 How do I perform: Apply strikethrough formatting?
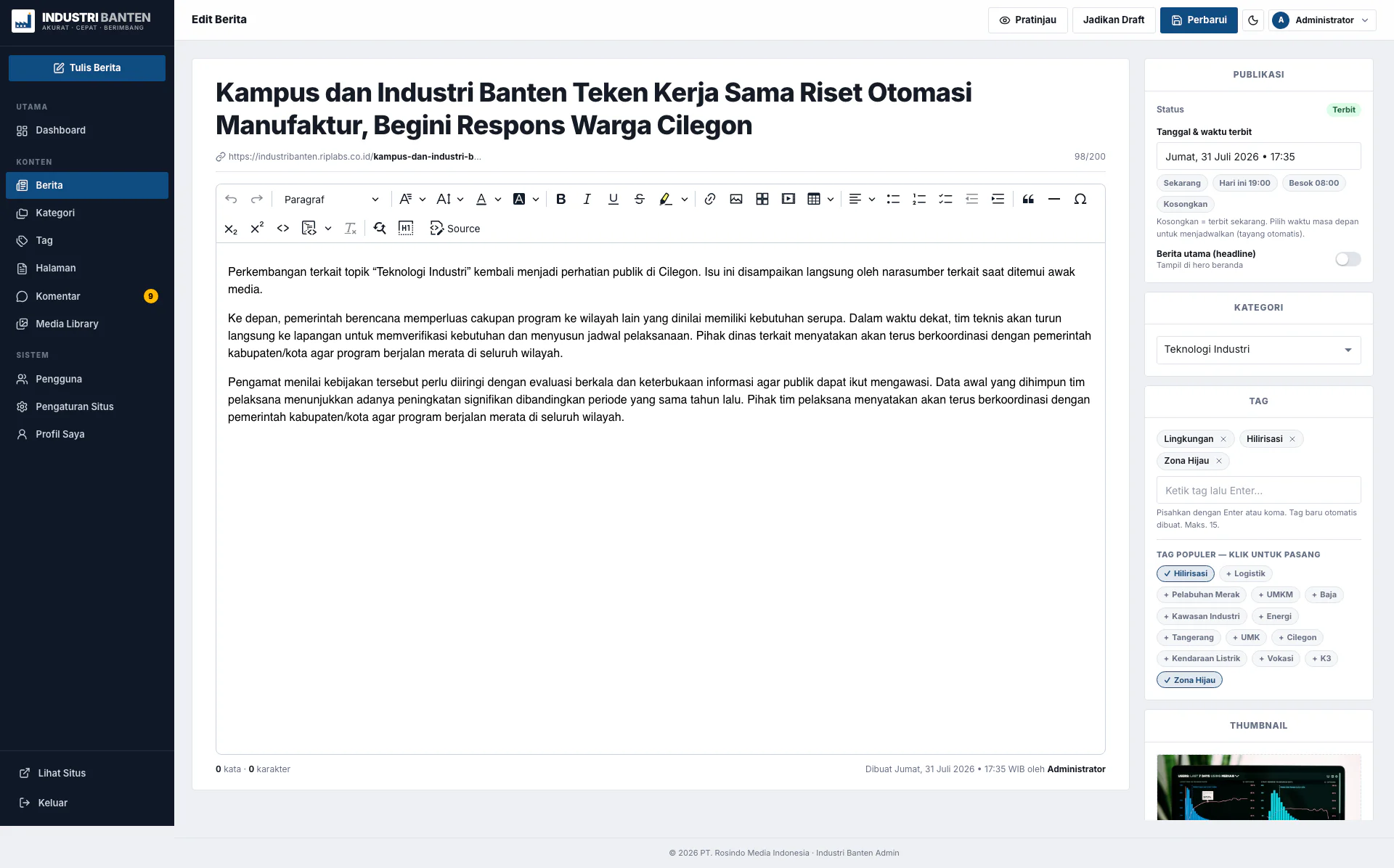pos(639,199)
